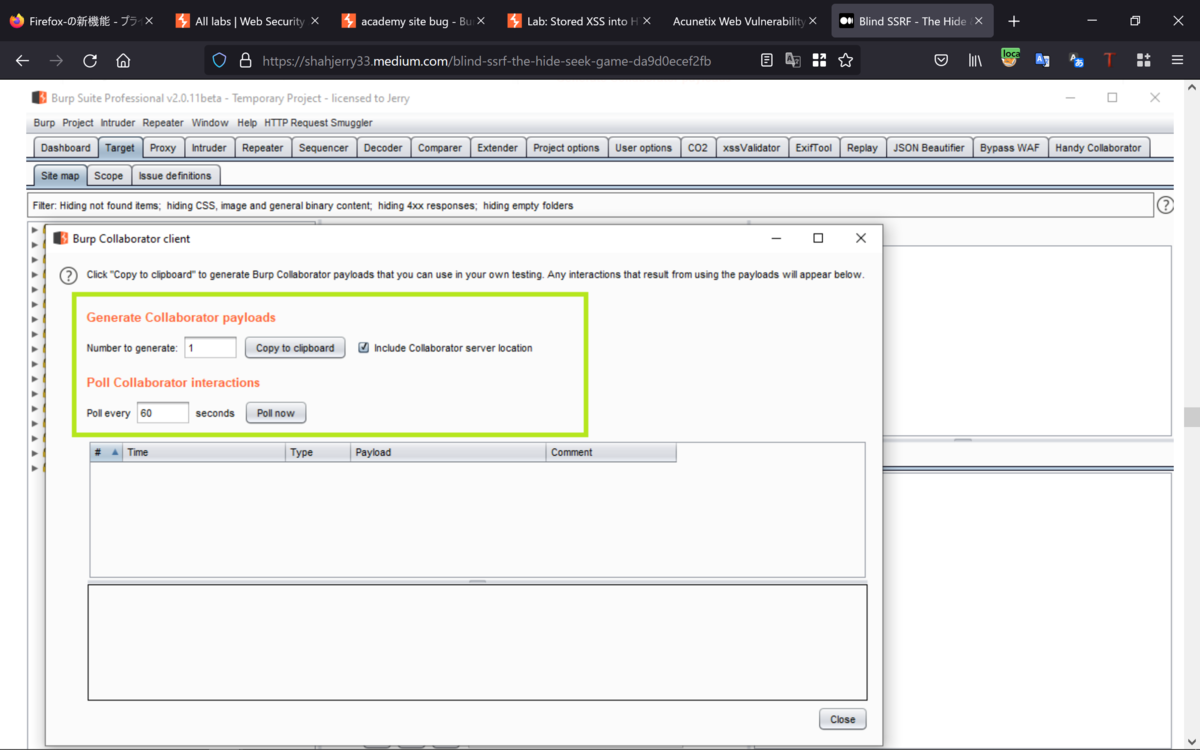This screenshot has width=1200, height=750.
Task: Open the Extender tab
Action: 497,148
